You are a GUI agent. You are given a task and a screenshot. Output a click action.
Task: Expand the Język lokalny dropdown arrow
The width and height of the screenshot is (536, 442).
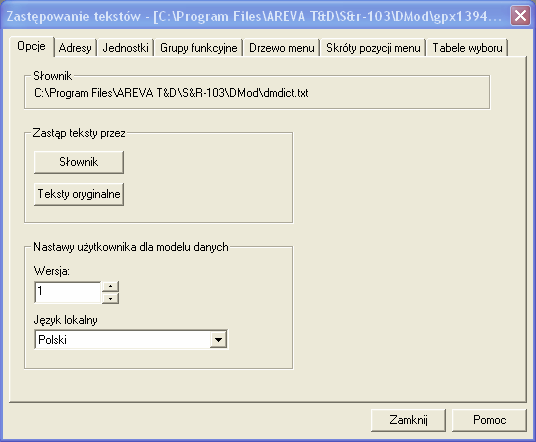218,340
